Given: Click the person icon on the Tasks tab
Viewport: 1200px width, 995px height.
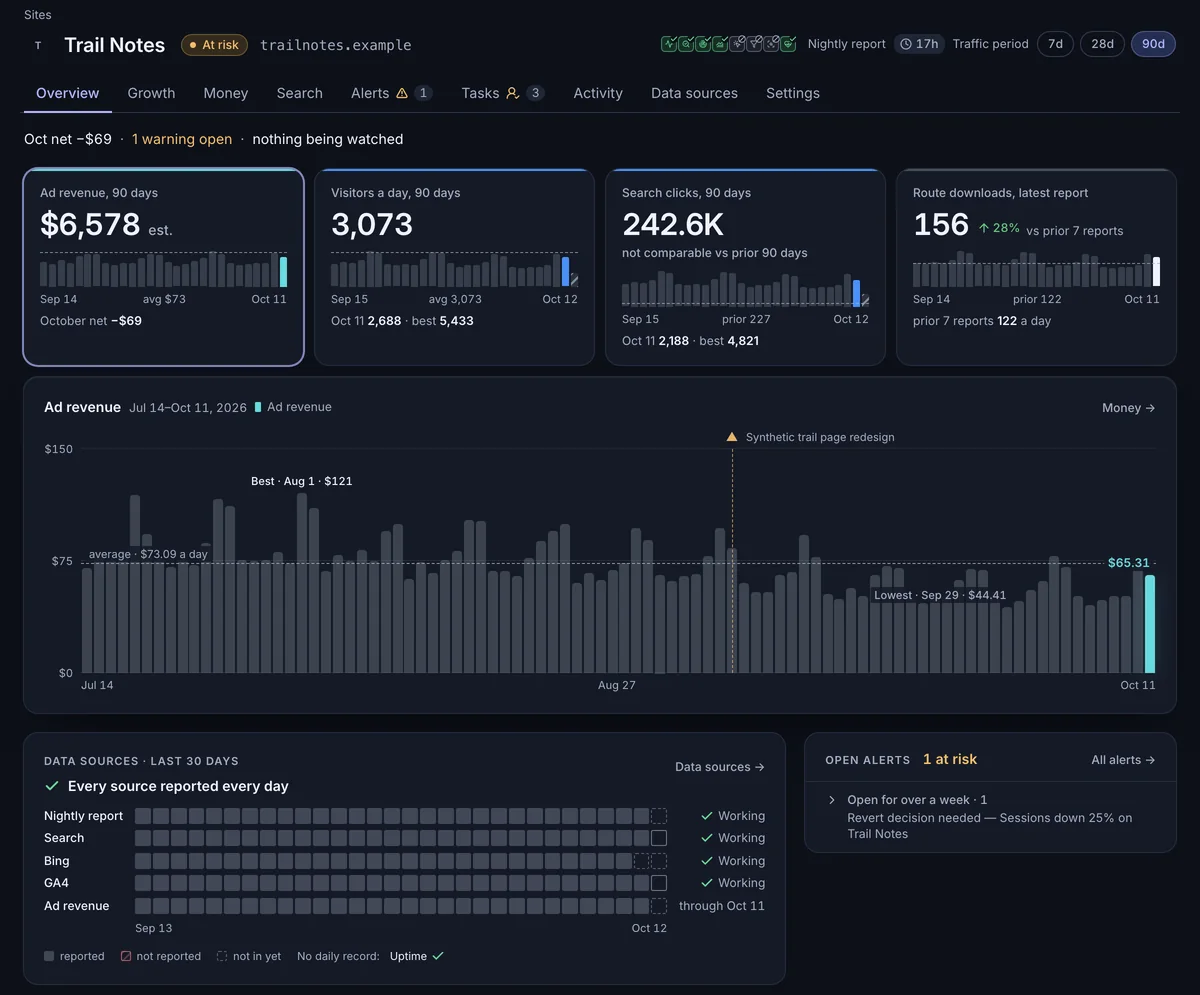Looking at the screenshot, I should pyautogui.click(x=512, y=93).
